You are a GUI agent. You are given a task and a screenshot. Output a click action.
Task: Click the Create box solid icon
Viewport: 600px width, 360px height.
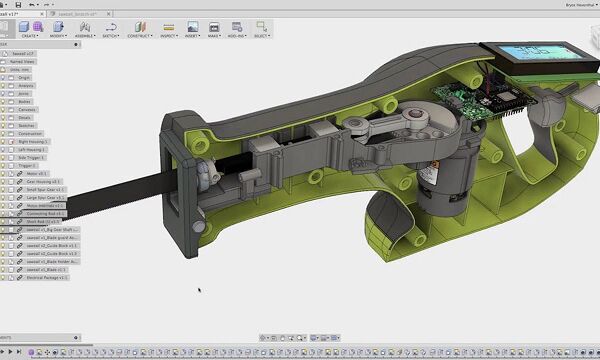coord(24,27)
